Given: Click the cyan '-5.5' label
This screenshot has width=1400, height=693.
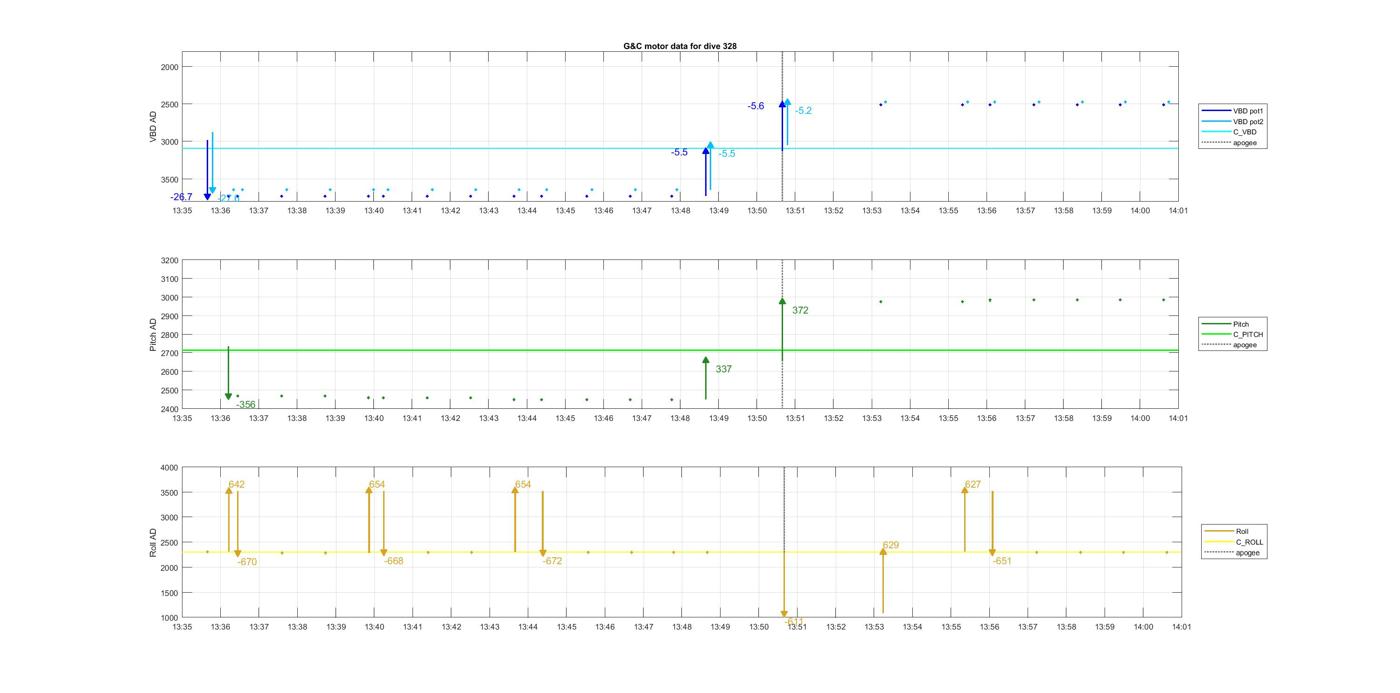Looking at the screenshot, I should coord(727,154).
